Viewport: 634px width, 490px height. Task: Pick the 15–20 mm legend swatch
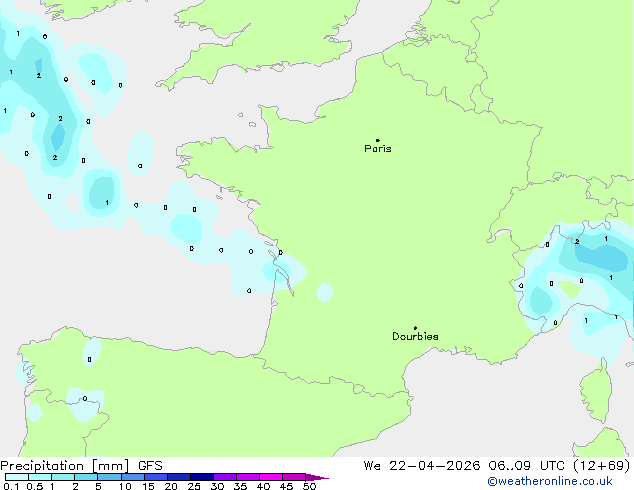click(x=155, y=477)
